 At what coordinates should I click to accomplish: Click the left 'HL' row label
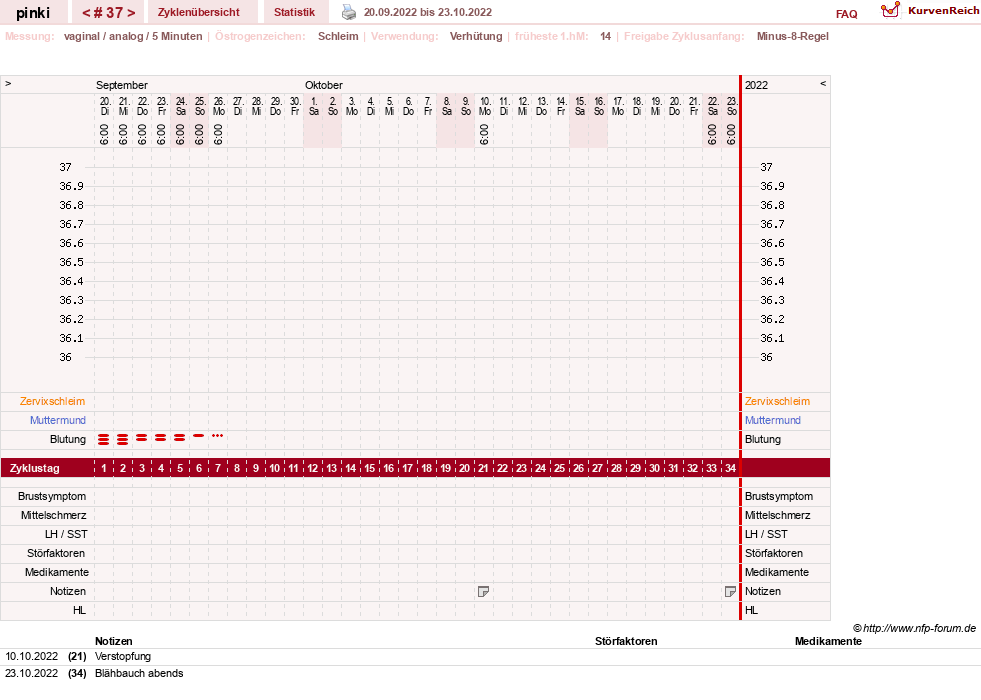pos(79,610)
